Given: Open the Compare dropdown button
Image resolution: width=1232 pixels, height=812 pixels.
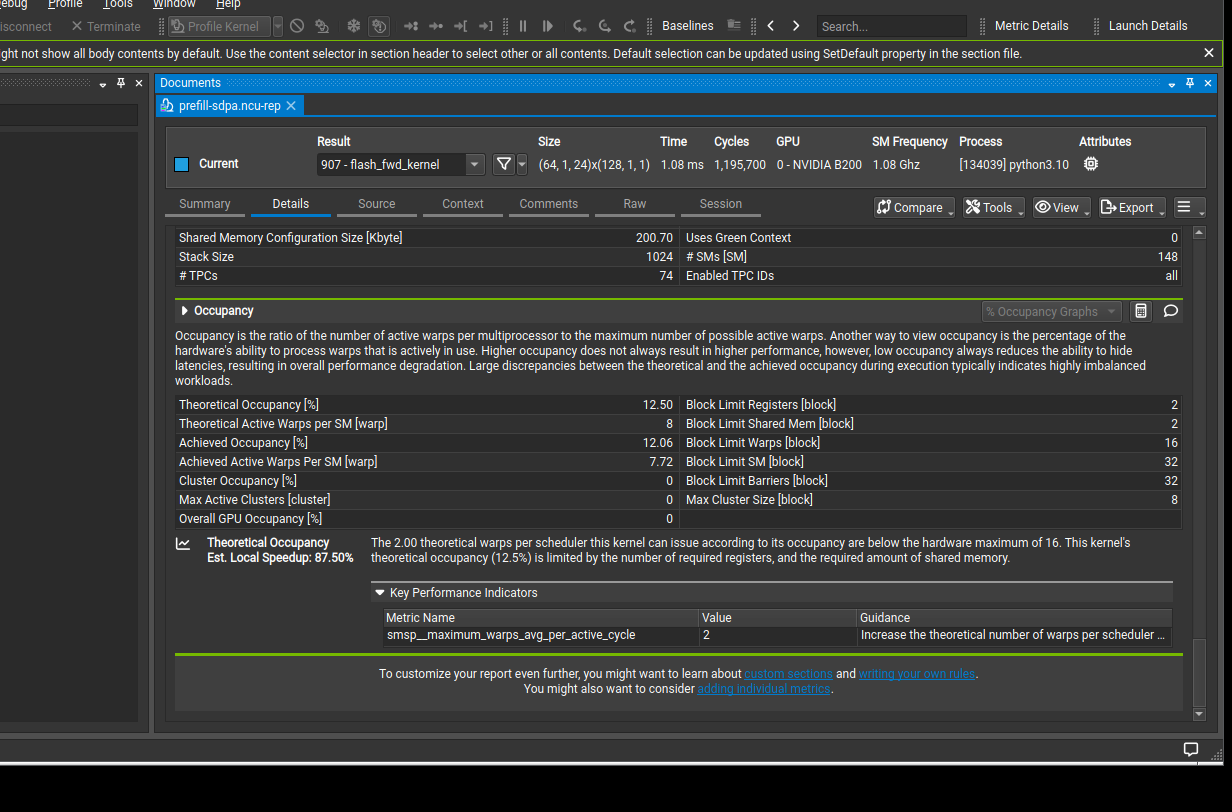Looking at the screenshot, I should coord(915,207).
